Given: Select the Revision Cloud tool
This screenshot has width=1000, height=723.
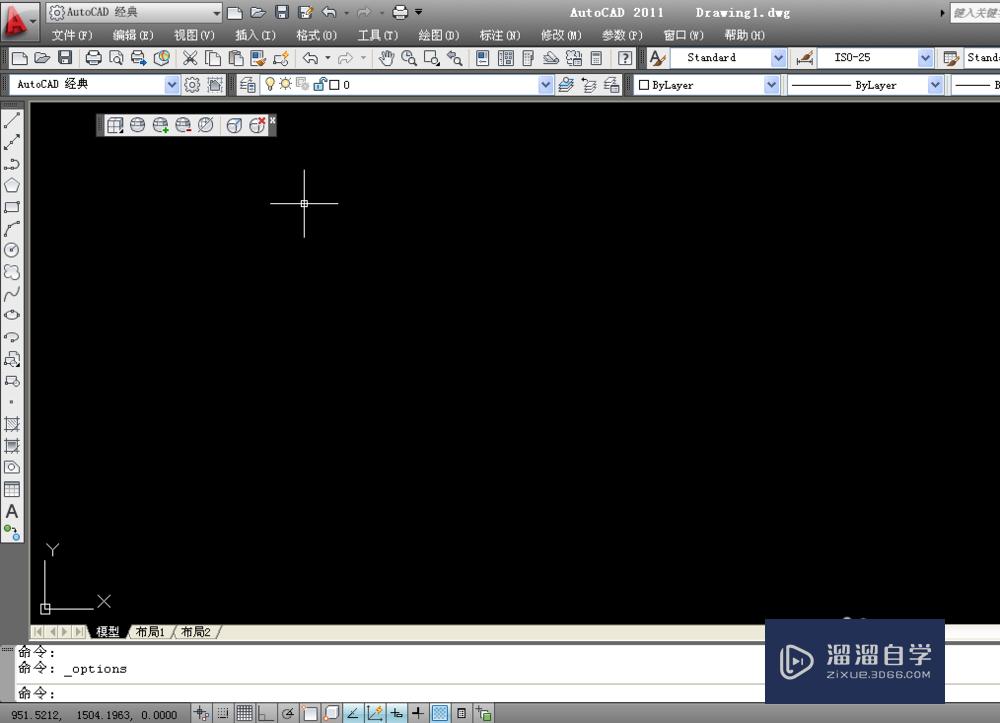Looking at the screenshot, I should pos(12,272).
